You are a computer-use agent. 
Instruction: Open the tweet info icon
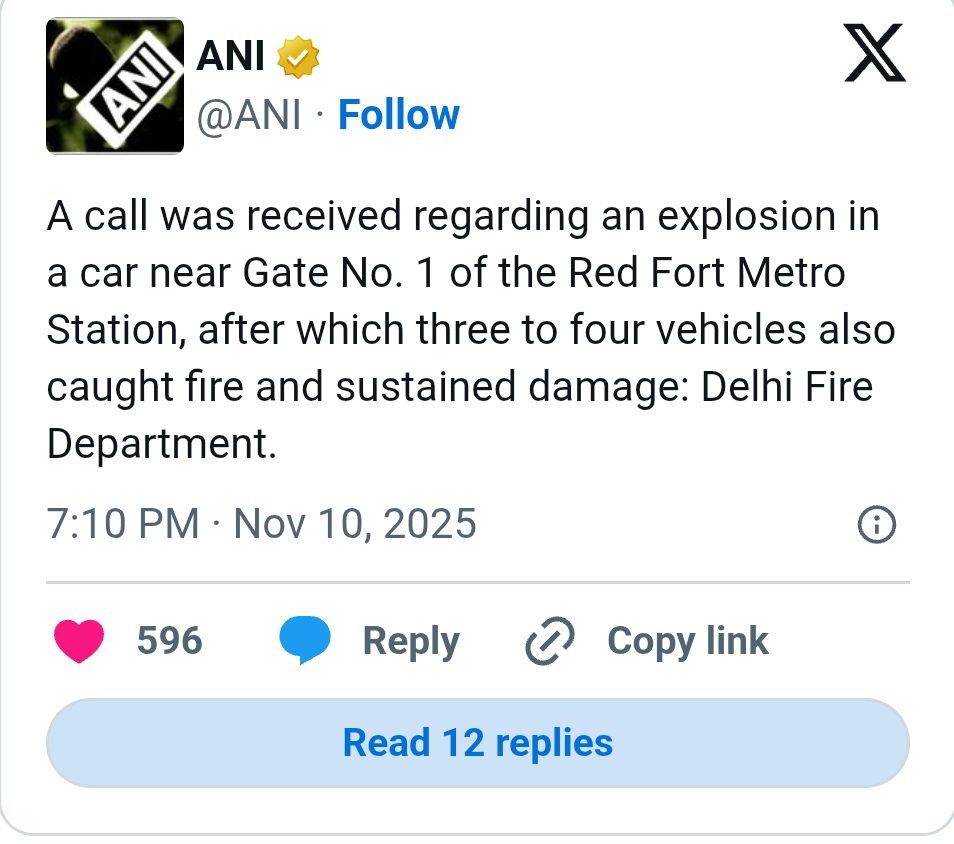coord(877,524)
